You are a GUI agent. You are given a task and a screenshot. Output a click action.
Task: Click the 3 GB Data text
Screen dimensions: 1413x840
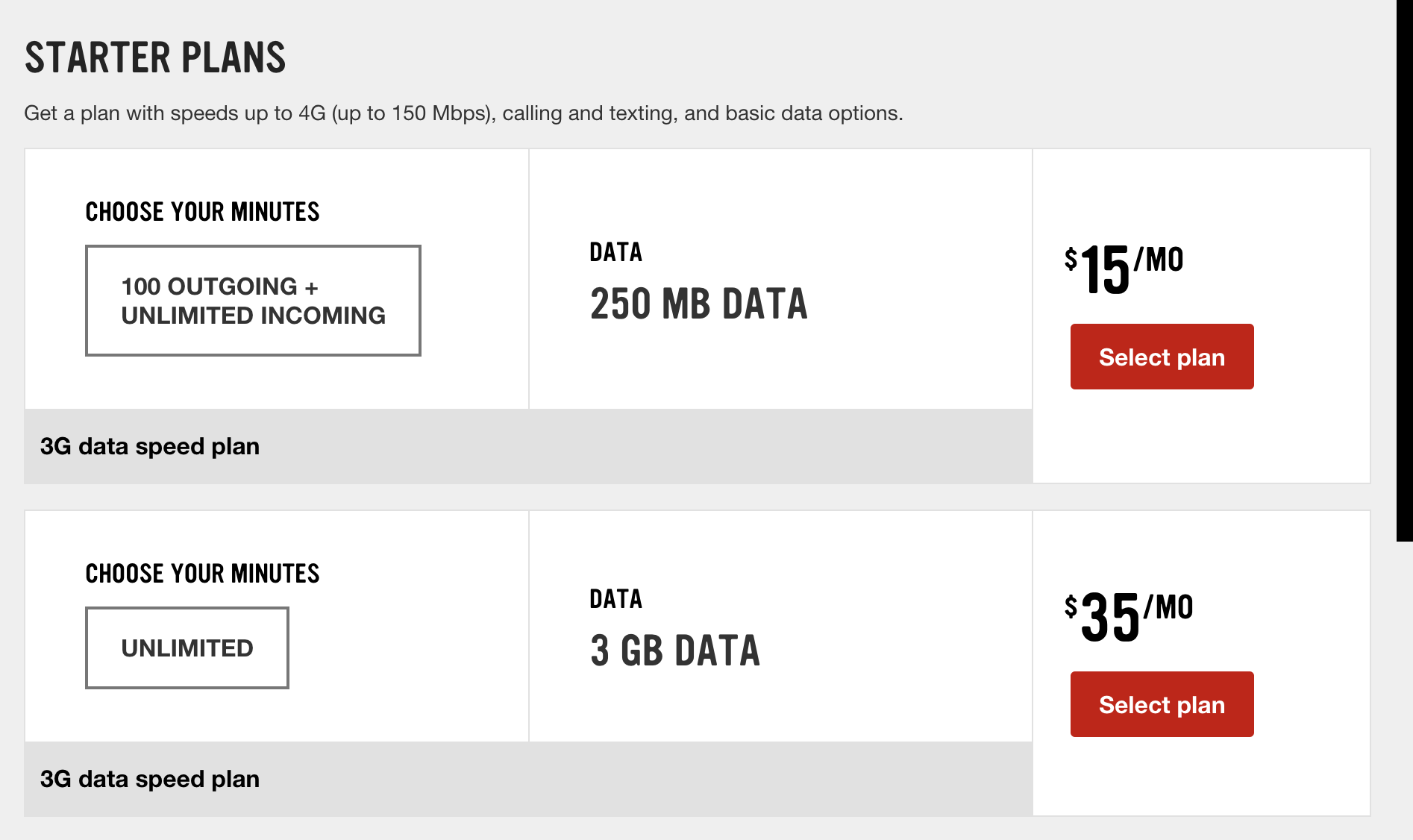674,651
